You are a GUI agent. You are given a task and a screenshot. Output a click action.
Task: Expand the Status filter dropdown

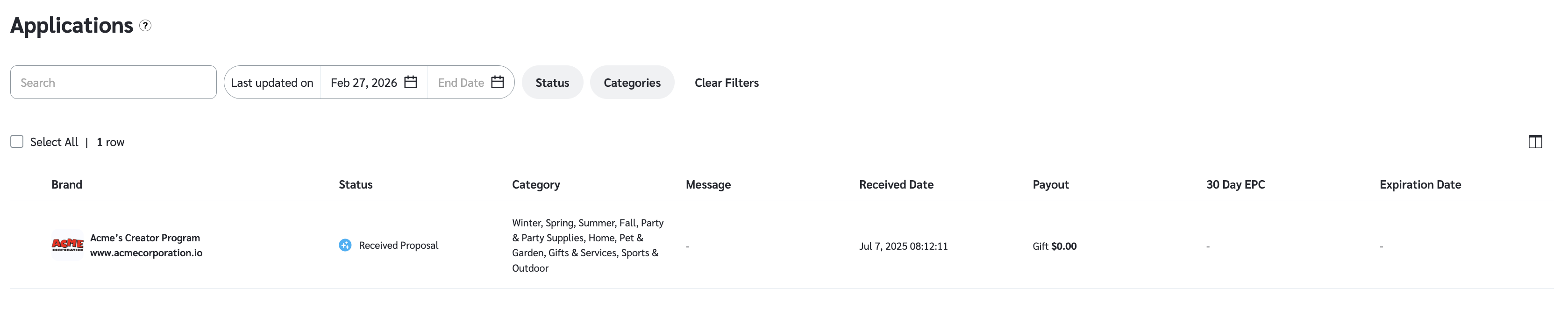552,82
